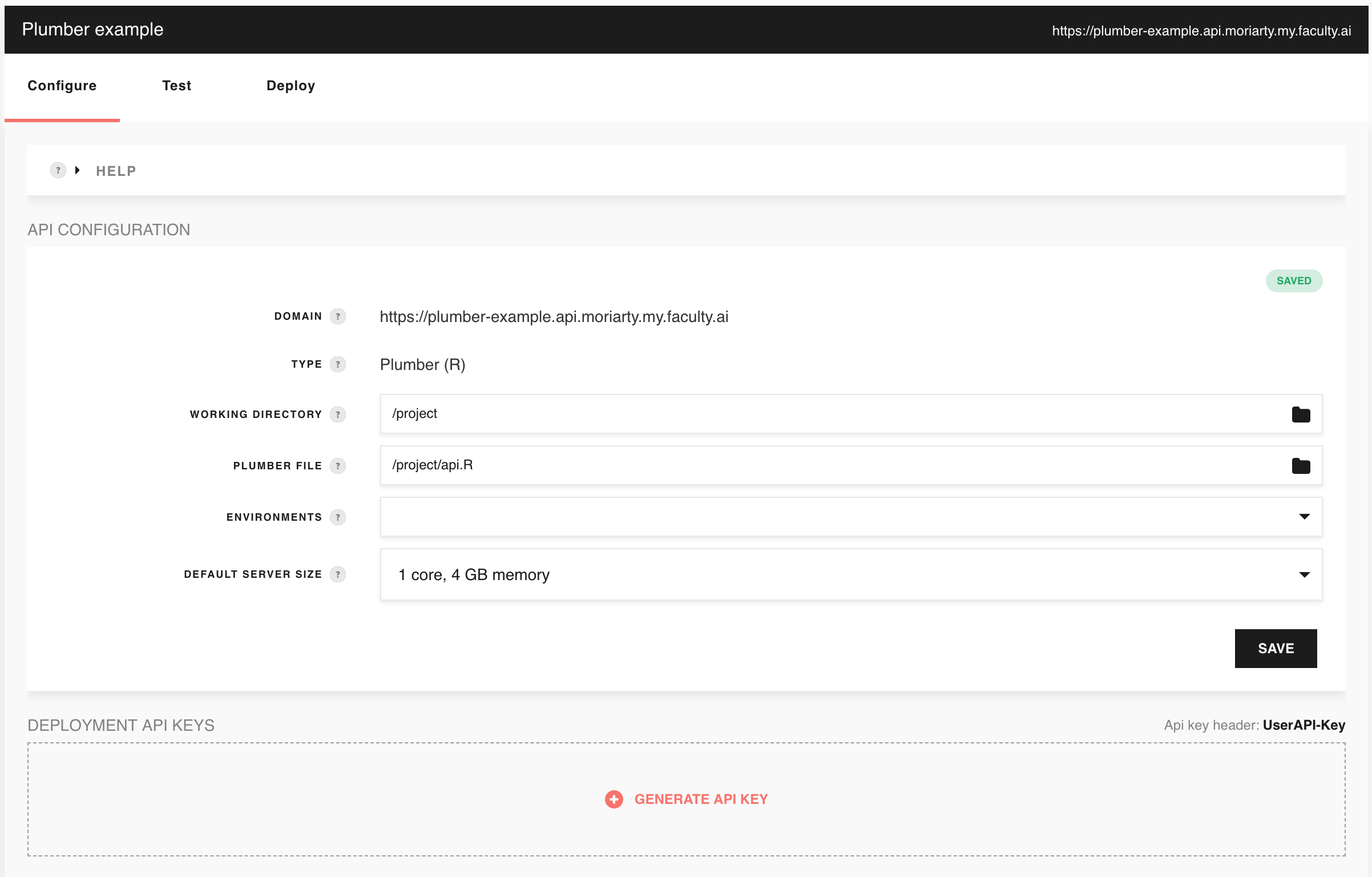Select the Configure tab

tap(62, 86)
